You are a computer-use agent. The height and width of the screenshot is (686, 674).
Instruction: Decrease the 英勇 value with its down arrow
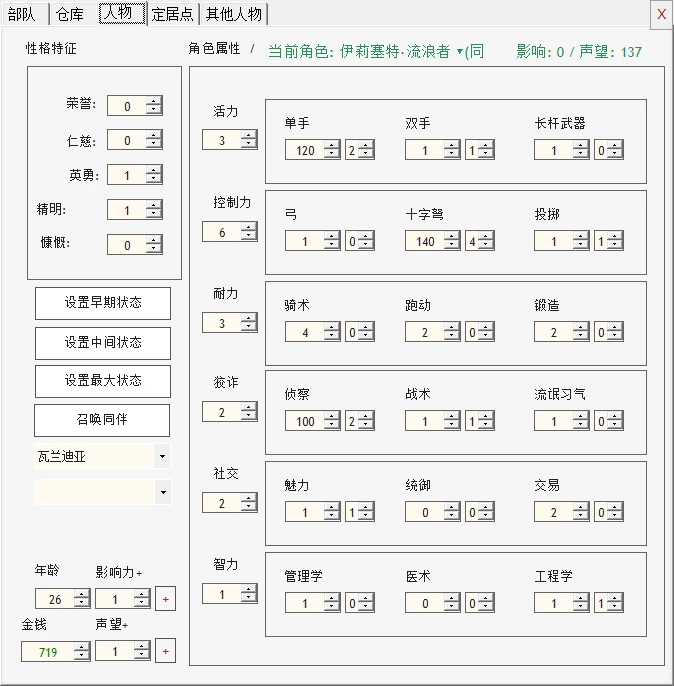154,179
